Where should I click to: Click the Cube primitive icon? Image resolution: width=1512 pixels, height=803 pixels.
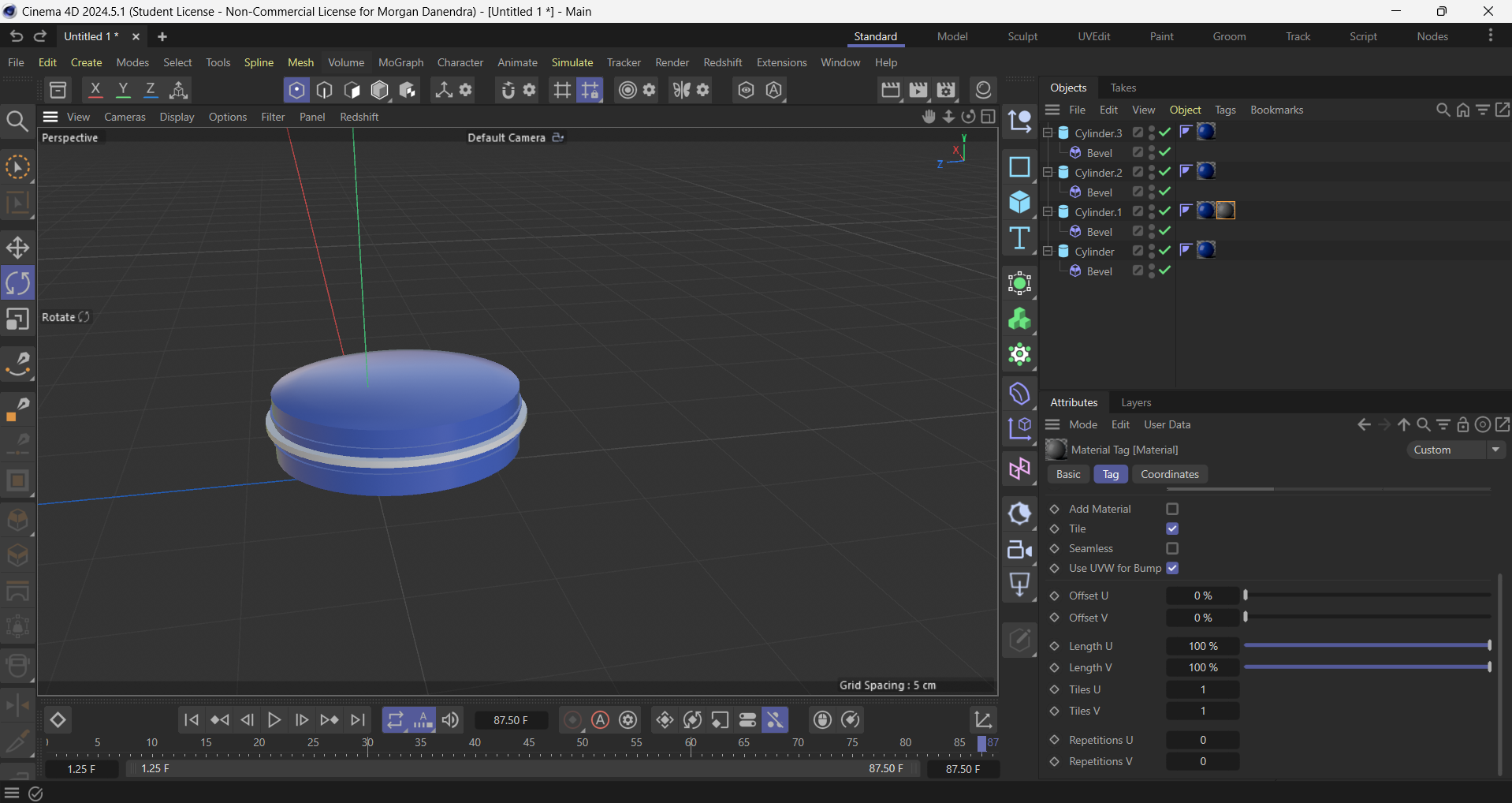pyautogui.click(x=1019, y=203)
